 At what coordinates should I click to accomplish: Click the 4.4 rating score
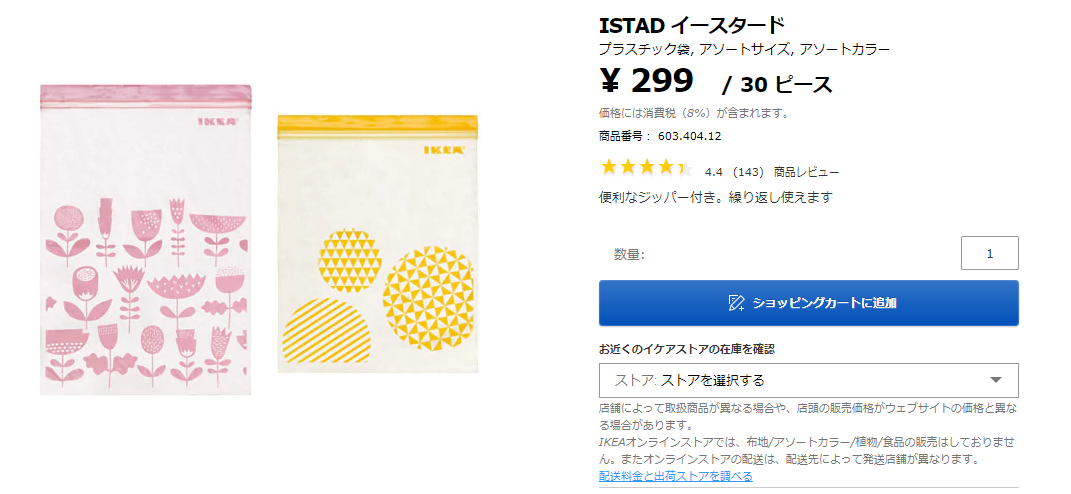[713, 172]
